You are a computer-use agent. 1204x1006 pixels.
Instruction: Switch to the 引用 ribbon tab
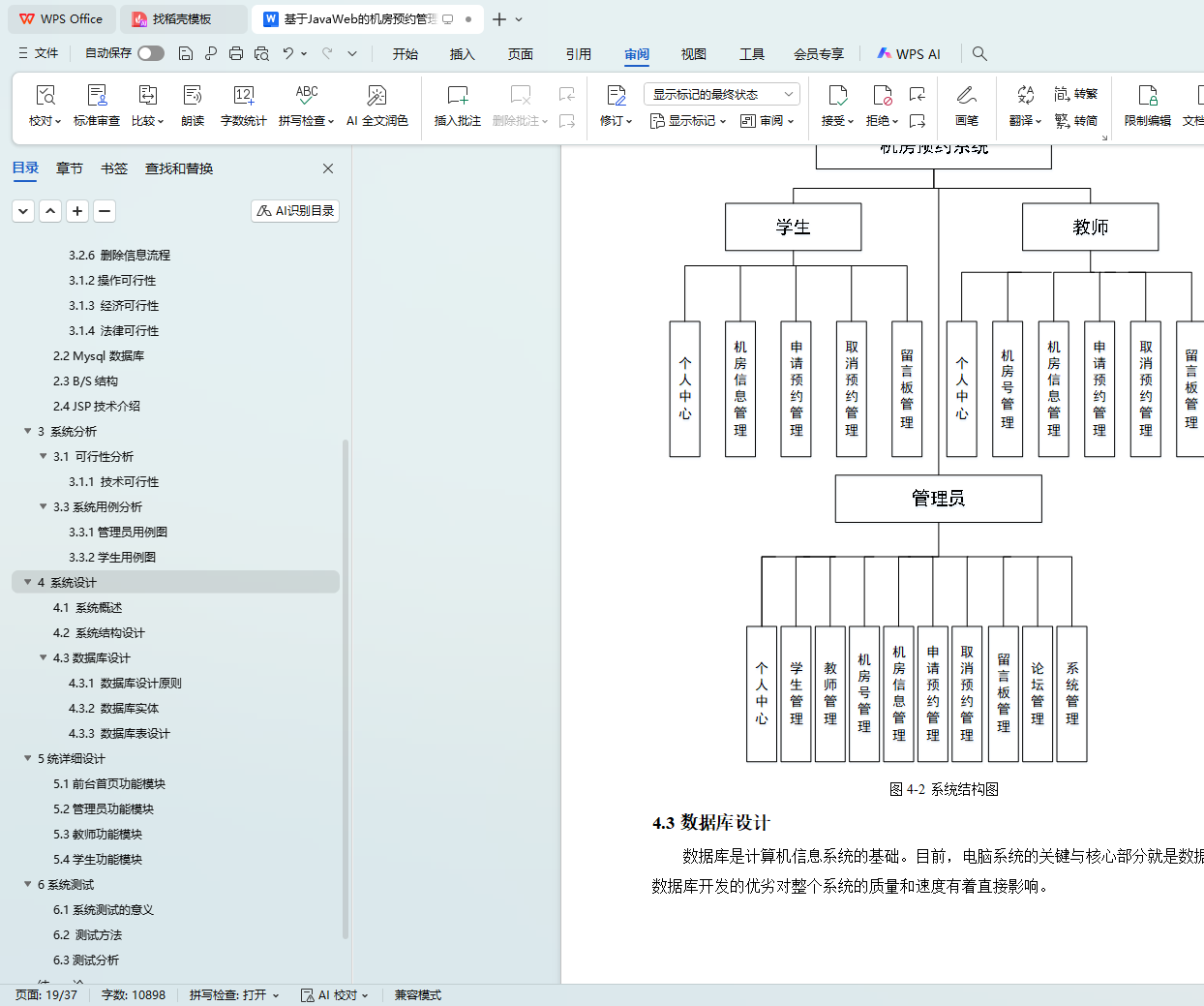[x=579, y=54]
